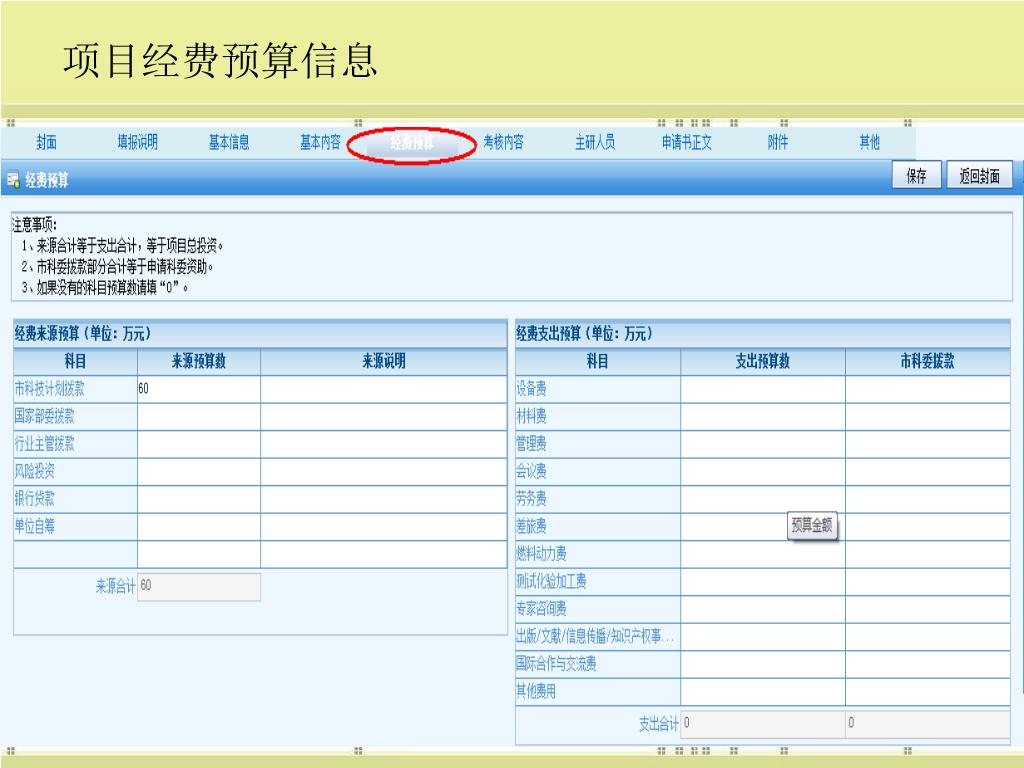Click 材料费 市科委拨款 field

pyautogui.click(x=928, y=417)
